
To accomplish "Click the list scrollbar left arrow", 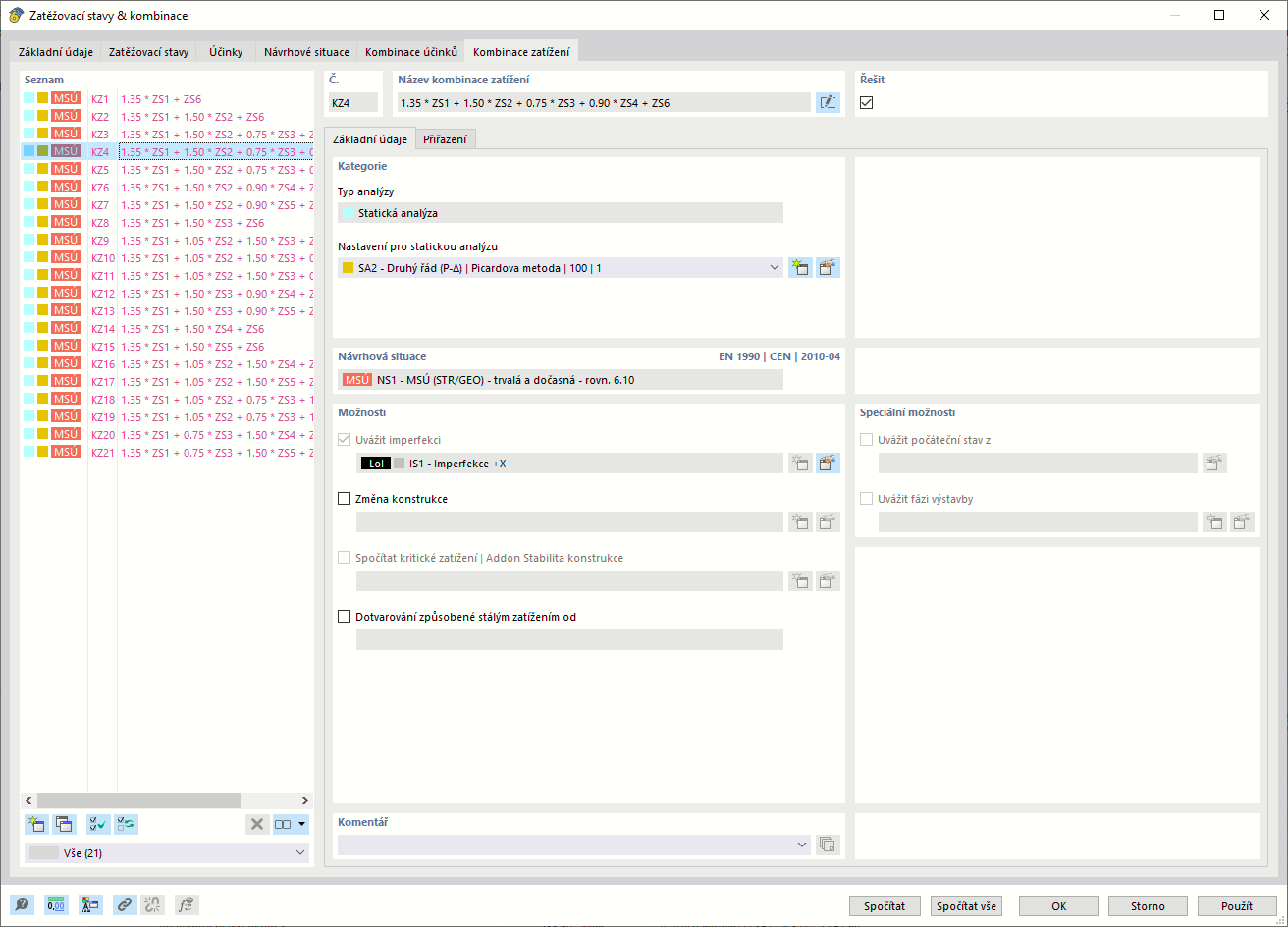I will pos(28,801).
